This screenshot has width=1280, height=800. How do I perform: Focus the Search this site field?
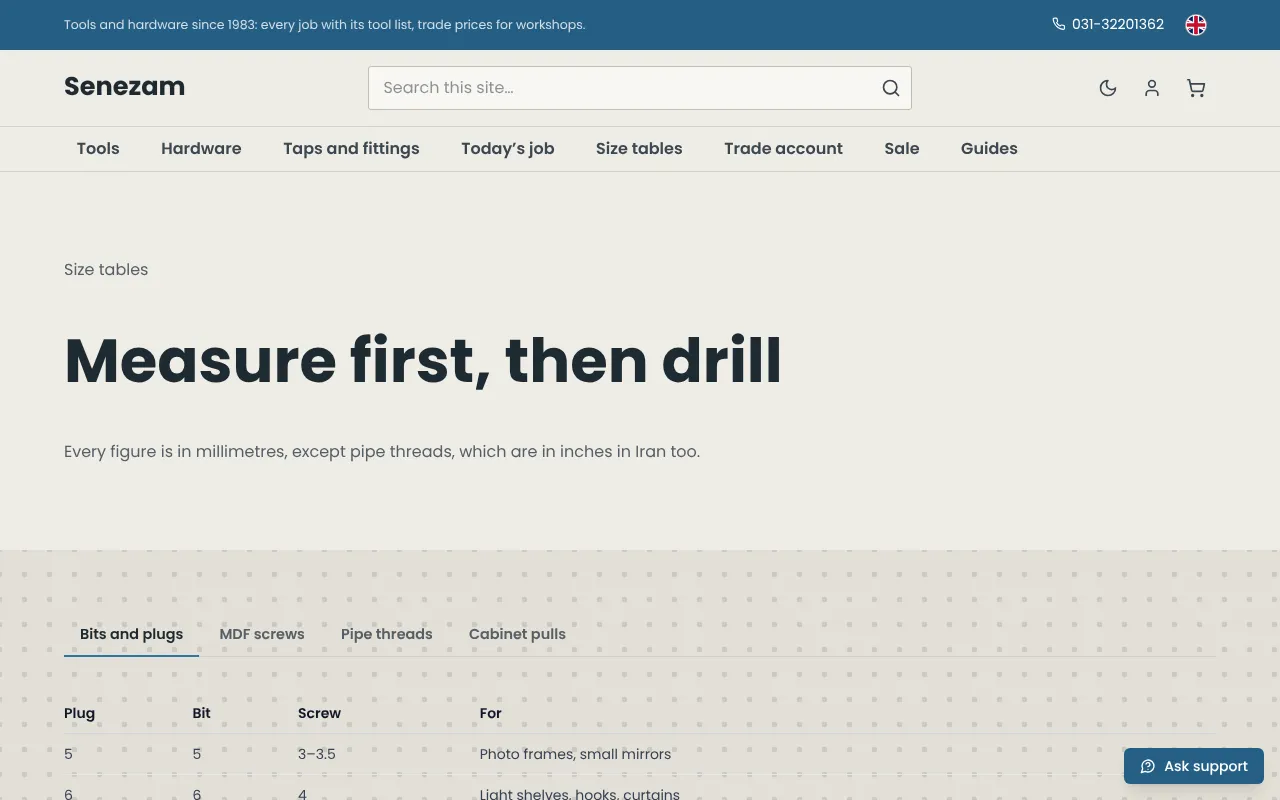click(x=640, y=88)
